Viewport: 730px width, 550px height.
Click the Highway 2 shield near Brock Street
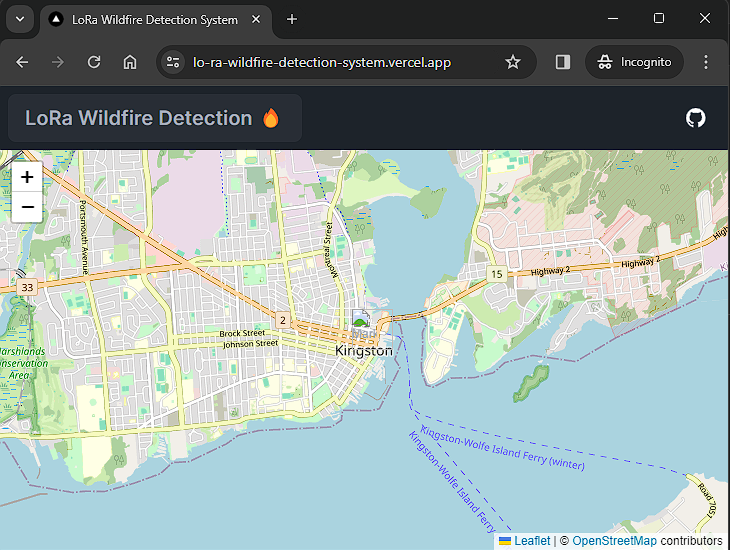coord(283,320)
